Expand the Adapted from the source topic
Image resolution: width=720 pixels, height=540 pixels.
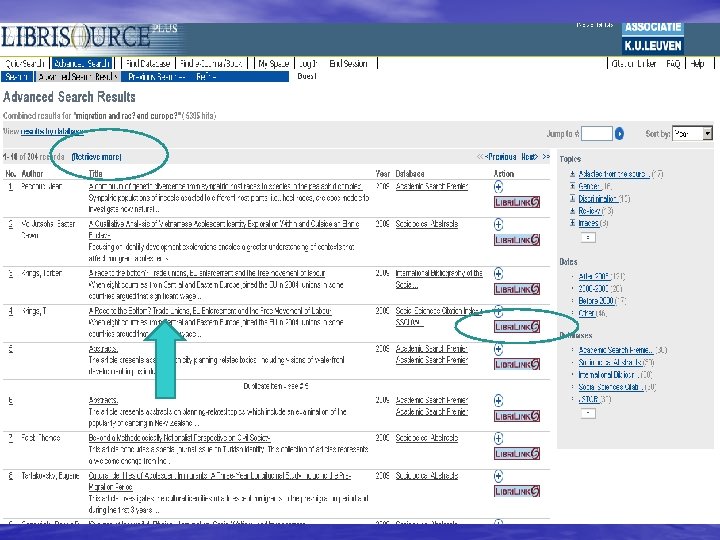[x=572, y=174]
